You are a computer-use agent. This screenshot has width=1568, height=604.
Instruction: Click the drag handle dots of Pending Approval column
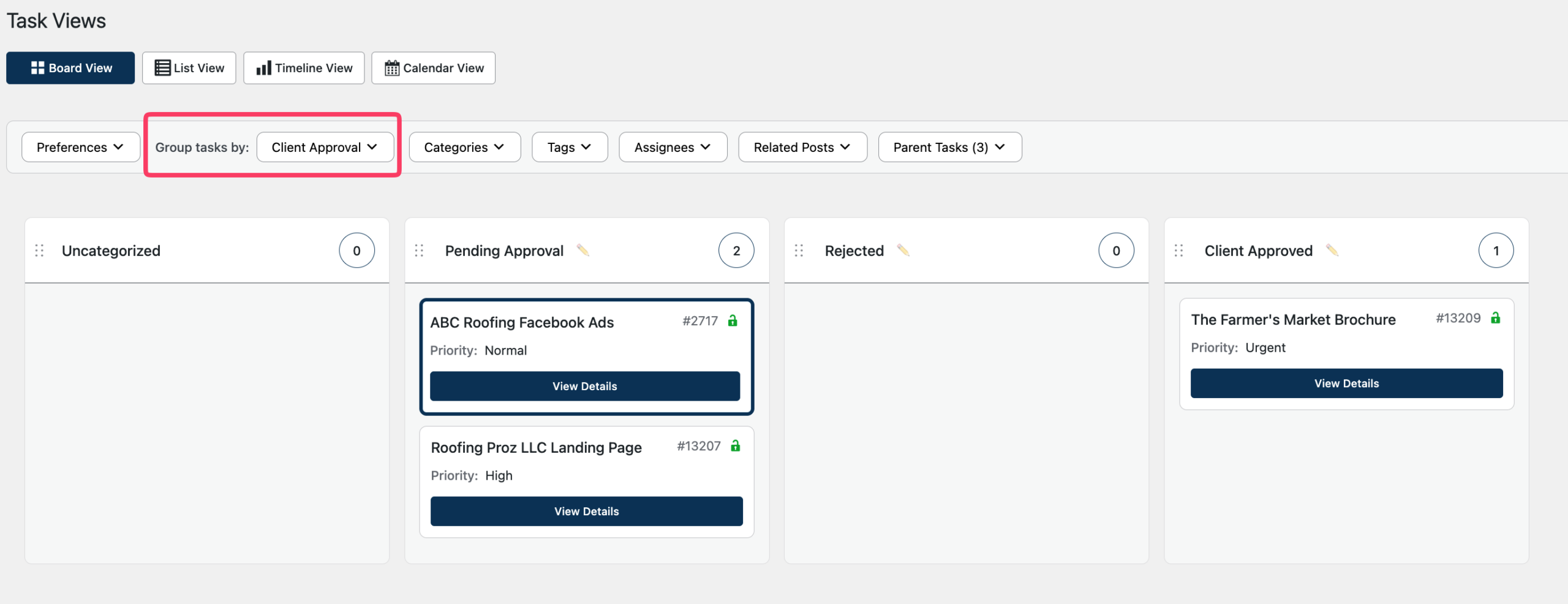coord(419,251)
